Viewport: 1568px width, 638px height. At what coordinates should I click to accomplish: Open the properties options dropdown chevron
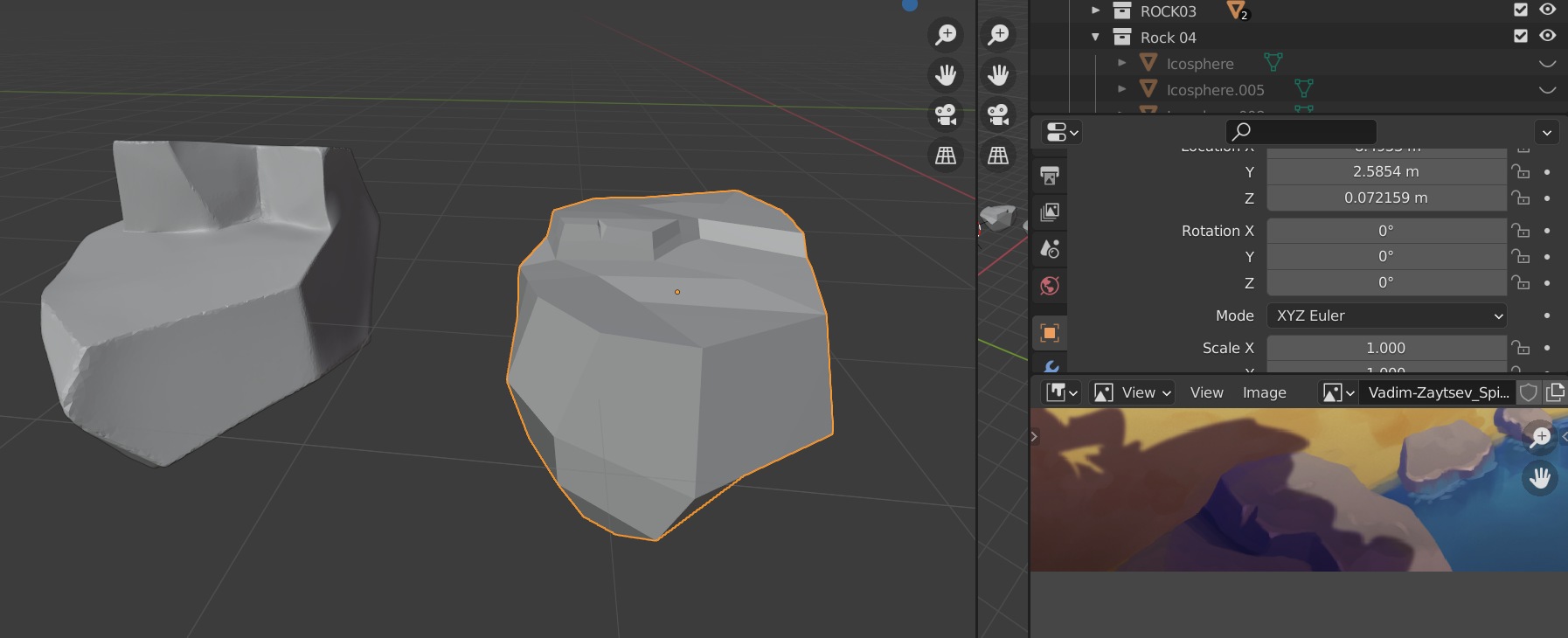click(x=1547, y=133)
